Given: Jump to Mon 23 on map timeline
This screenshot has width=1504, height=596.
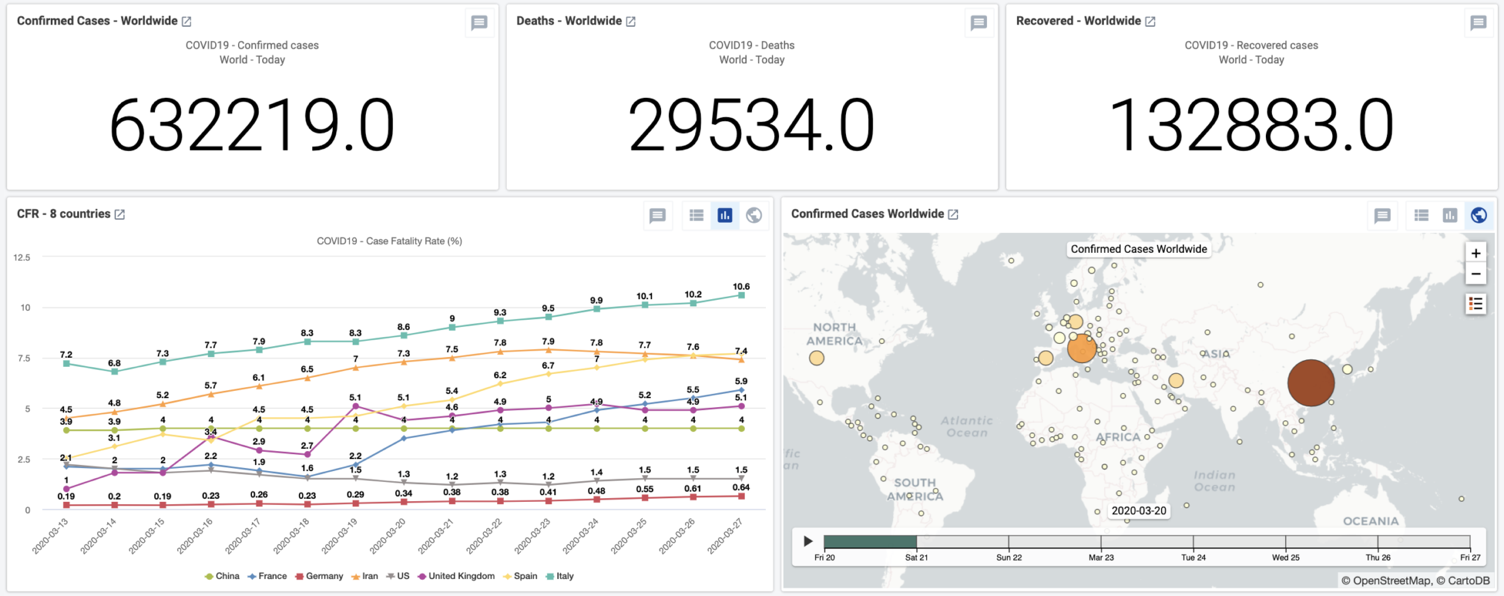Looking at the screenshot, I should [1101, 541].
